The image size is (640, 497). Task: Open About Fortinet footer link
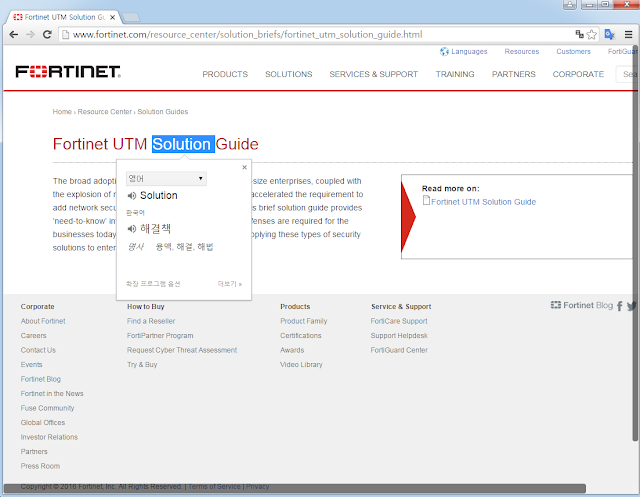click(43, 321)
